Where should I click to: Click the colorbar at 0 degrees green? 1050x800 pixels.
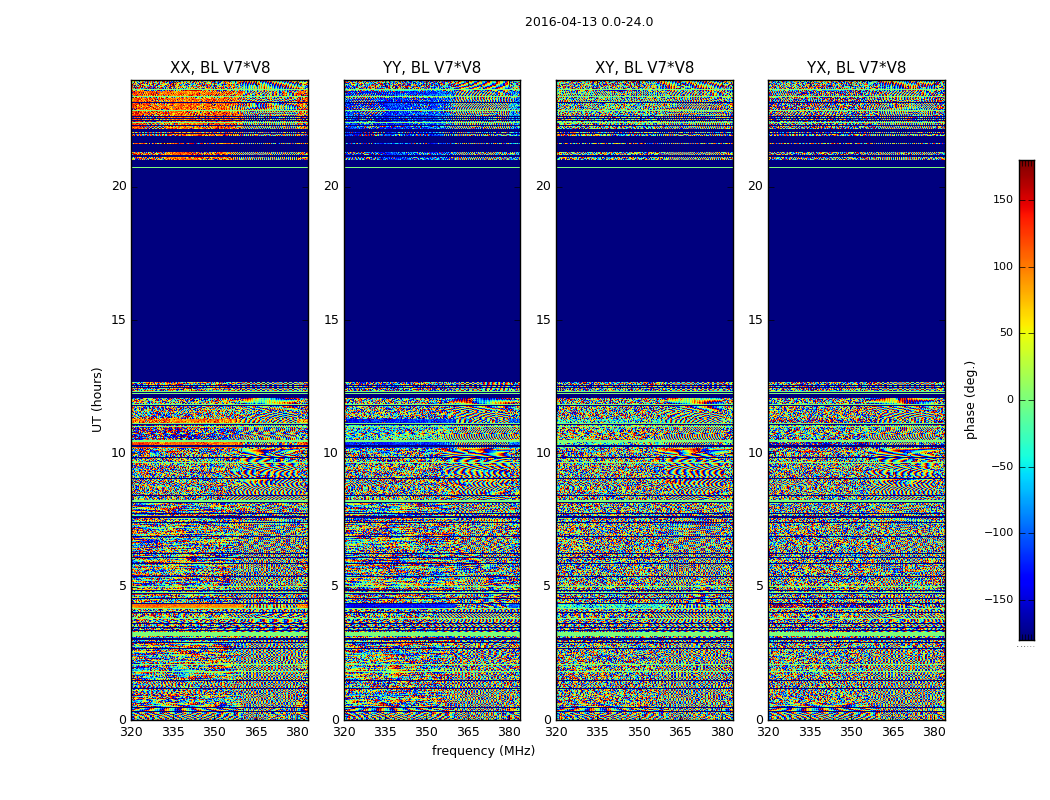click(1027, 400)
